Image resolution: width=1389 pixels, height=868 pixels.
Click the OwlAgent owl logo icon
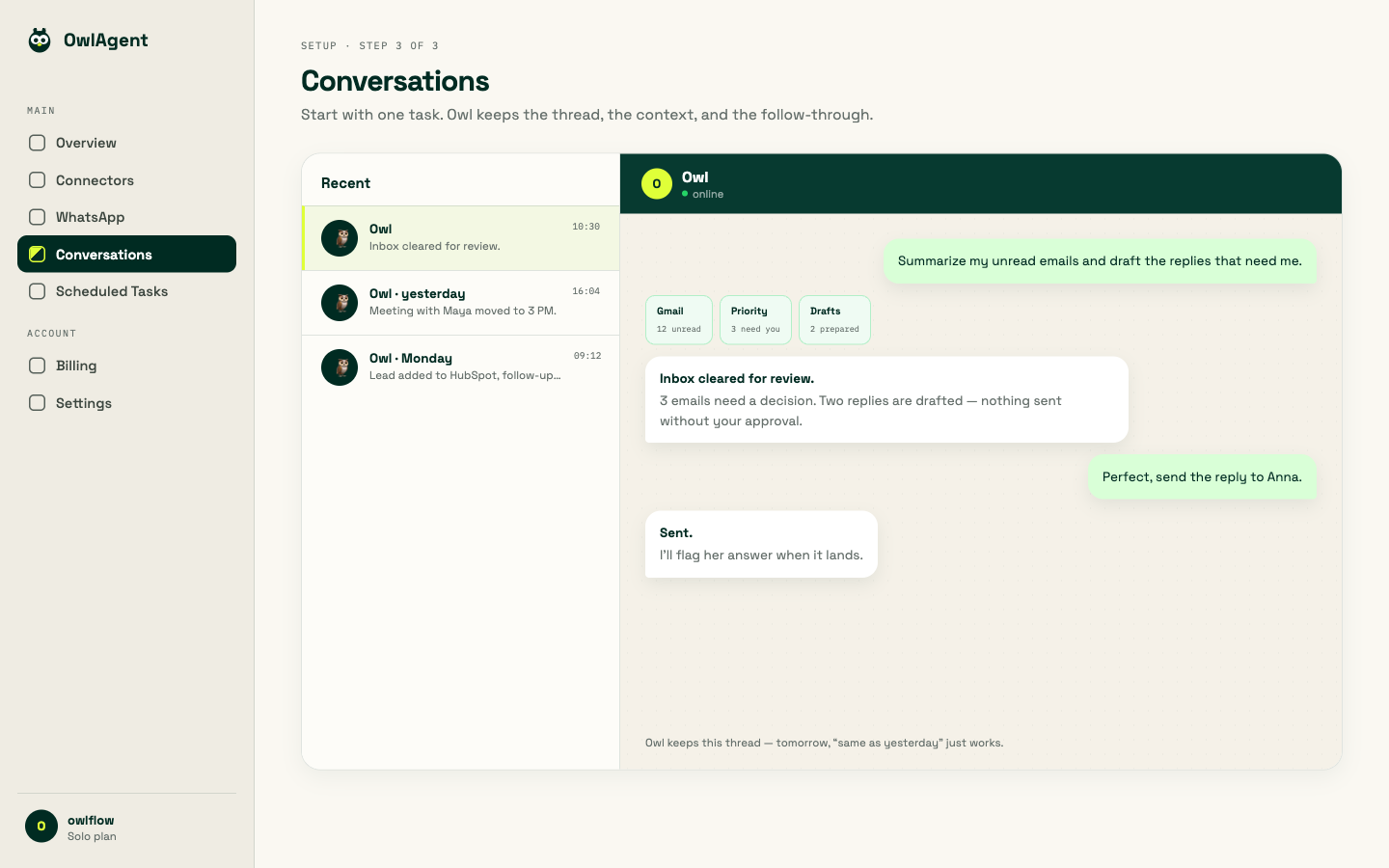[40, 40]
